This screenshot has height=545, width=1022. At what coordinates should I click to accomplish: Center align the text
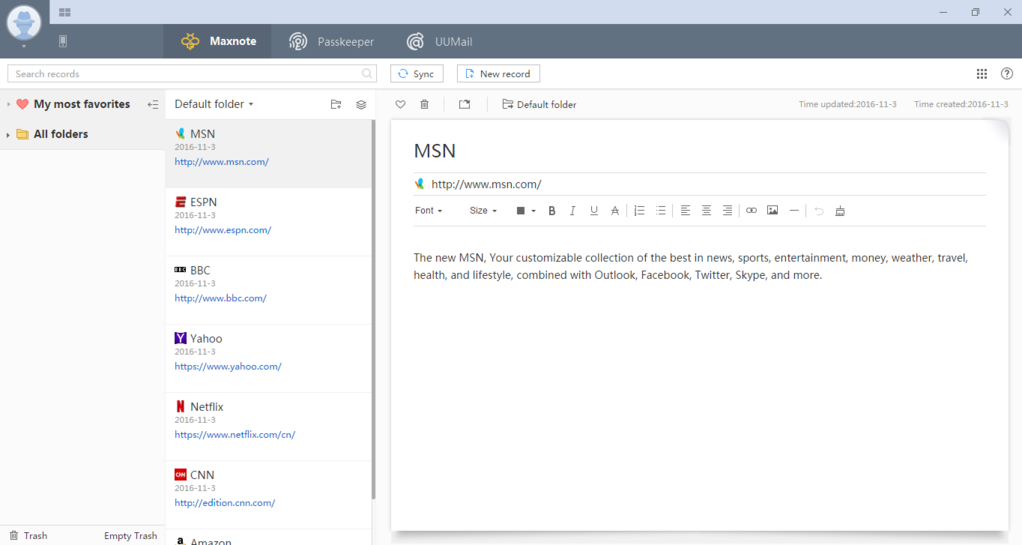[706, 211]
